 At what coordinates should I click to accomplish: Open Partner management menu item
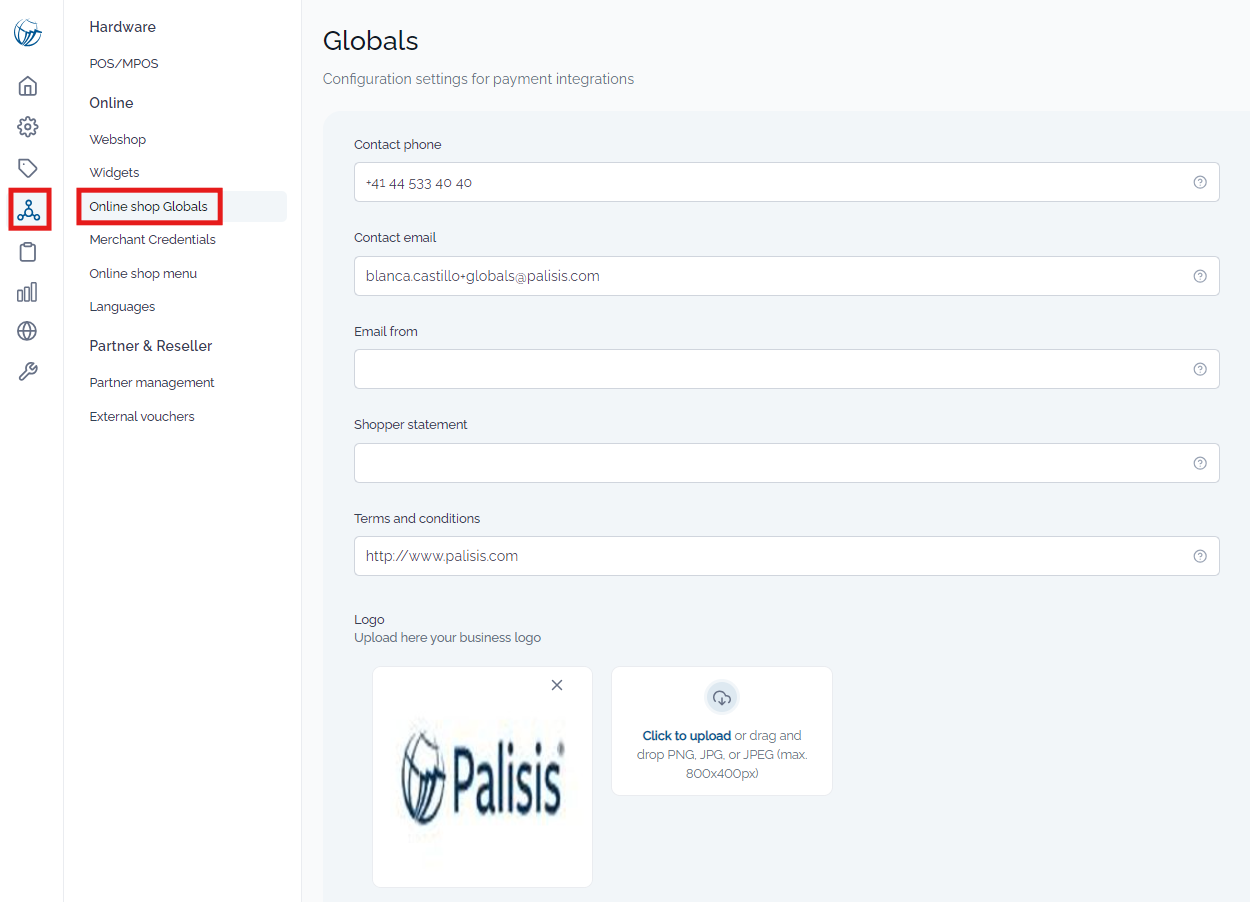(x=152, y=383)
